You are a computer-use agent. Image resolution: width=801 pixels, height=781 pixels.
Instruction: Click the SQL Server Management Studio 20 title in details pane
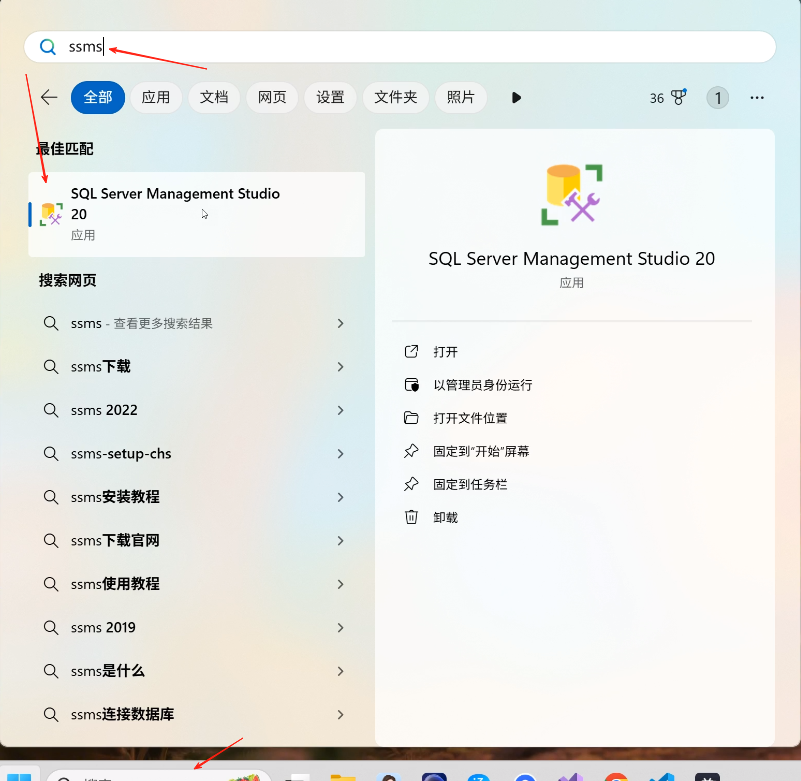[x=572, y=259]
